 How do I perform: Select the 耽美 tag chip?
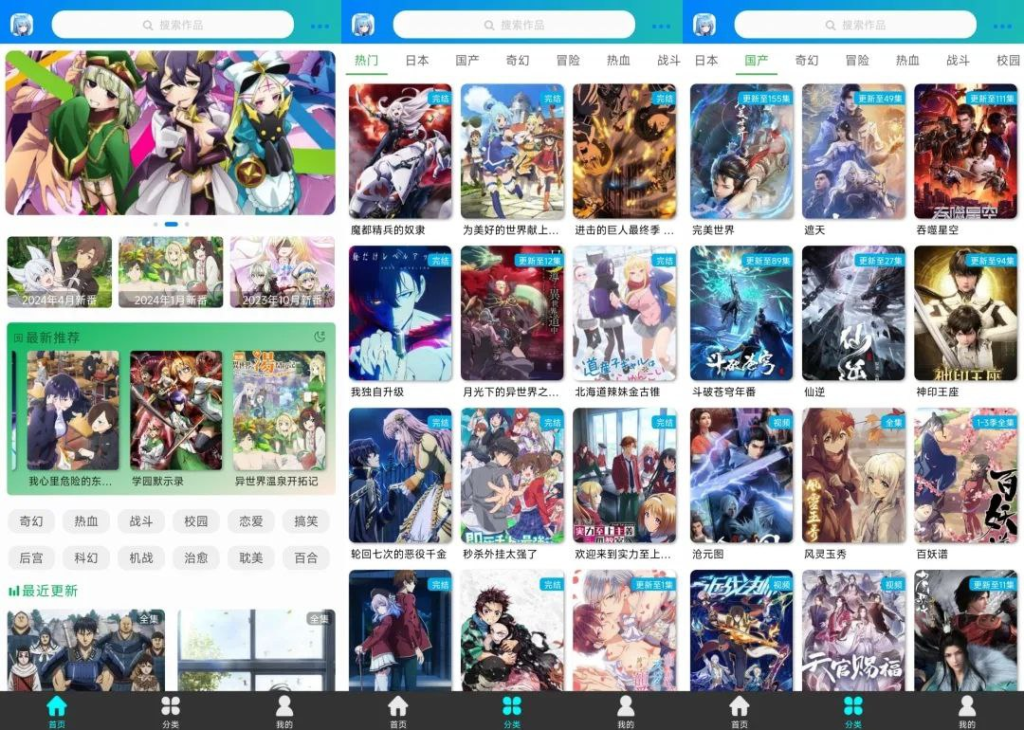tap(251, 558)
